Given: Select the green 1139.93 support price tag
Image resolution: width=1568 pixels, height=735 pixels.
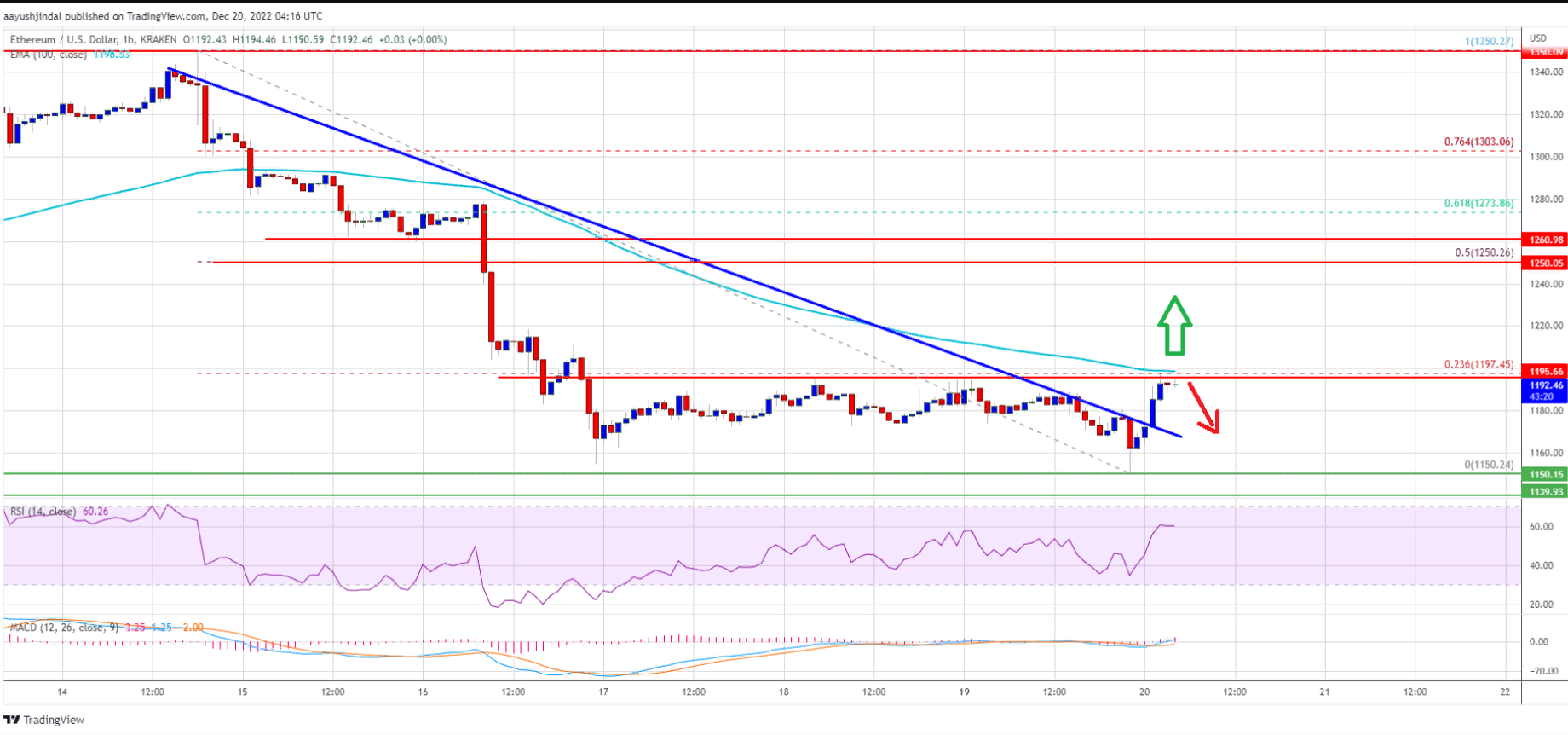Looking at the screenshot, I should coord(1545,492).
